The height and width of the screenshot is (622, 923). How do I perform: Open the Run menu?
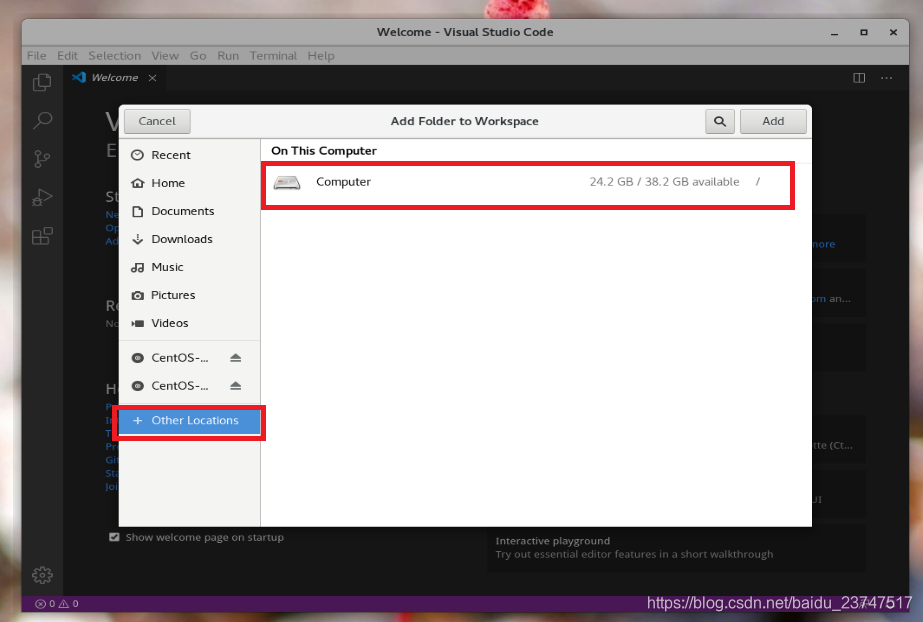(228, 56)
